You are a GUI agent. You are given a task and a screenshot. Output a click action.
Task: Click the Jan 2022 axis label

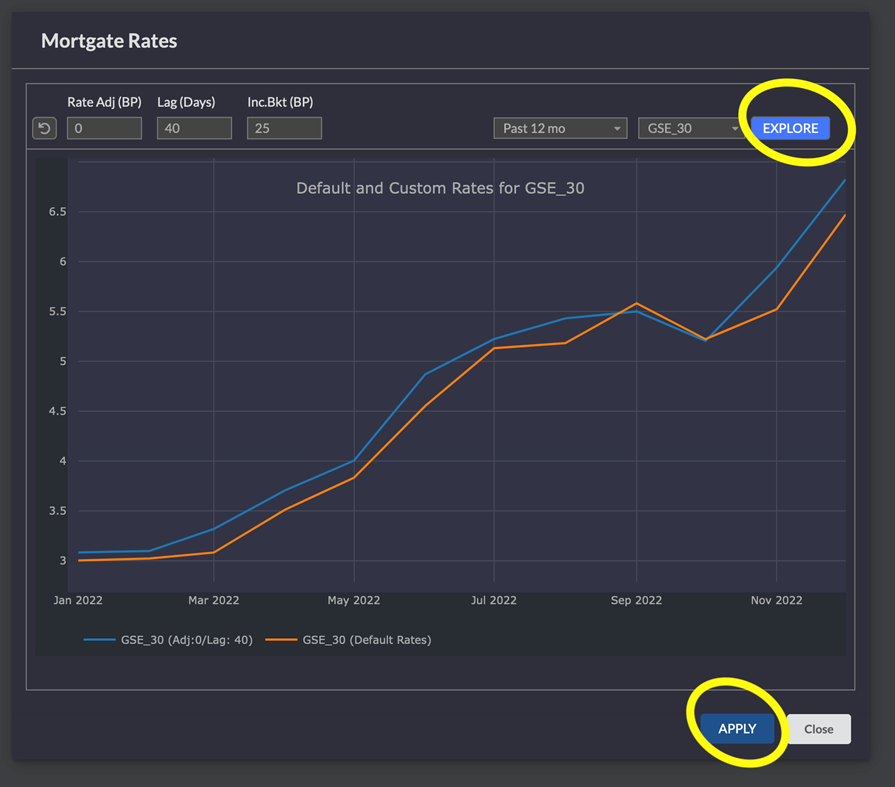pyautogui.click(x=77, y=600)
